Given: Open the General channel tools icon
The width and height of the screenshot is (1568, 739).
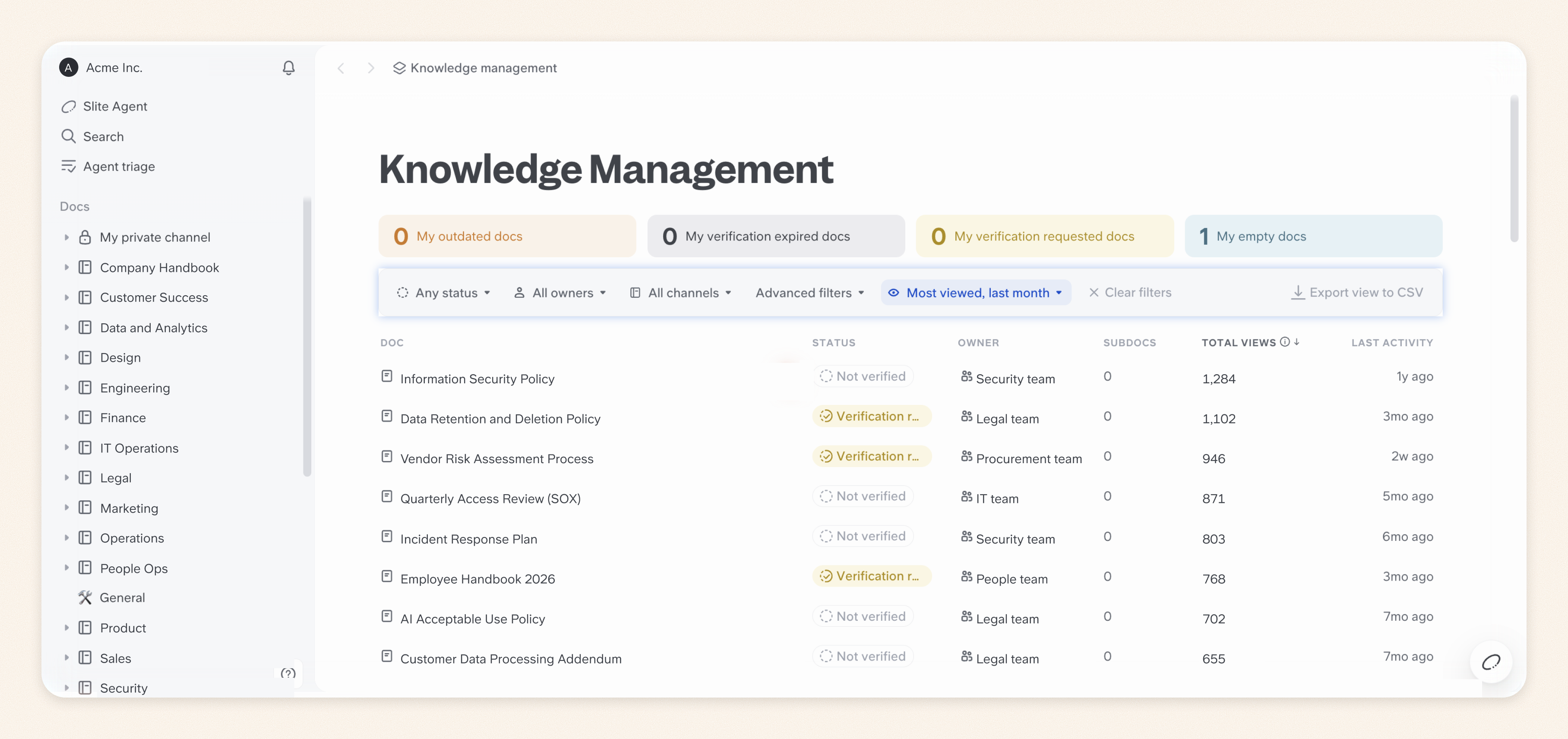Looking at the screenshot, I should coord(85,598).
